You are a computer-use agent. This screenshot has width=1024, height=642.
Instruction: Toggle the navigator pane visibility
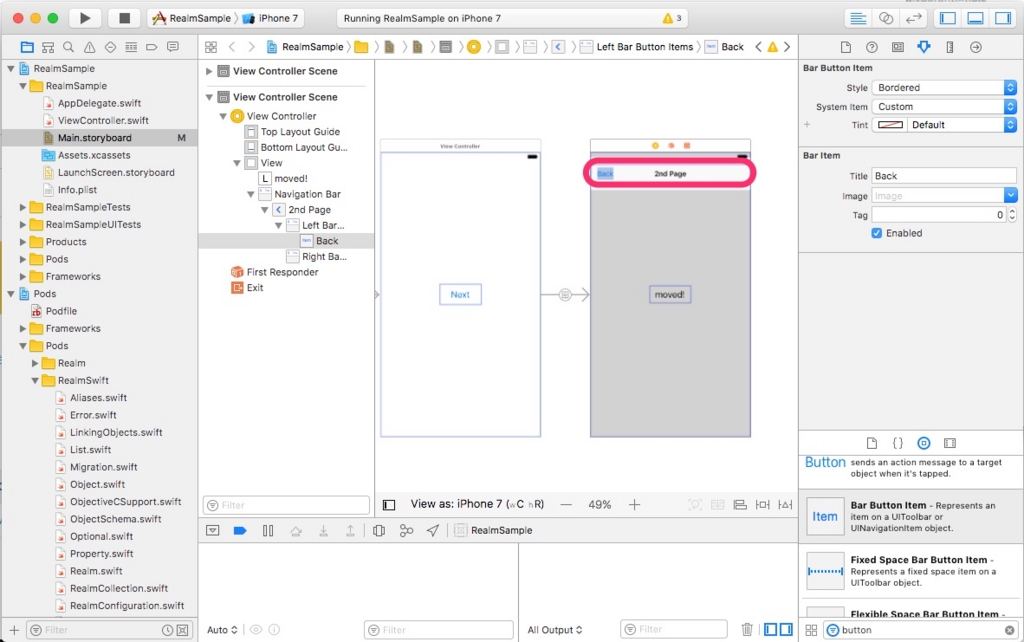tap(948, 18)
